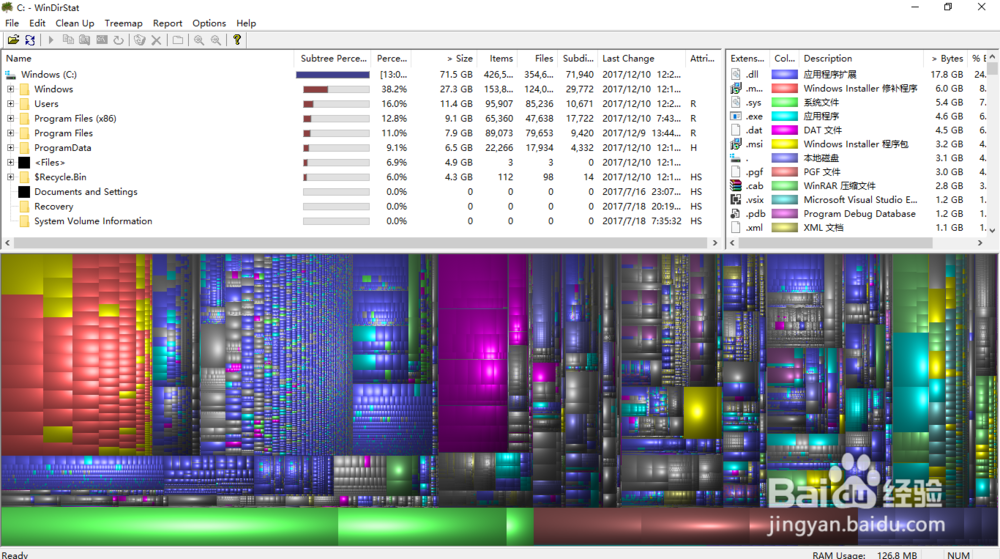Expand the <Files> node
1000x559 pixels.
(x=10, y=163)
